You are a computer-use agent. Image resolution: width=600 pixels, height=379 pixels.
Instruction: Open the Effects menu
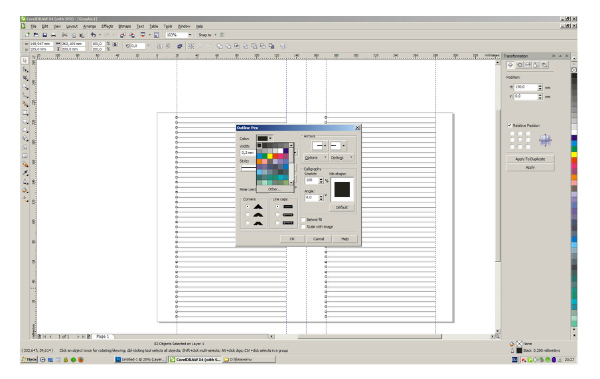[107, 26]
